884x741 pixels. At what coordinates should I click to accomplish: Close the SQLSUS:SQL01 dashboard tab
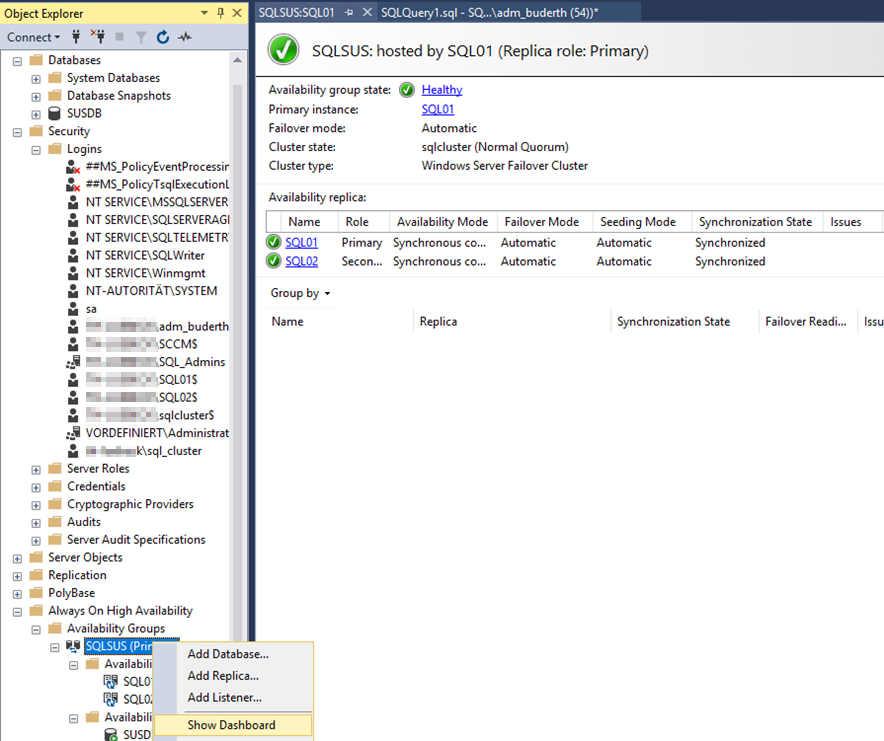[x=367, y=12]
